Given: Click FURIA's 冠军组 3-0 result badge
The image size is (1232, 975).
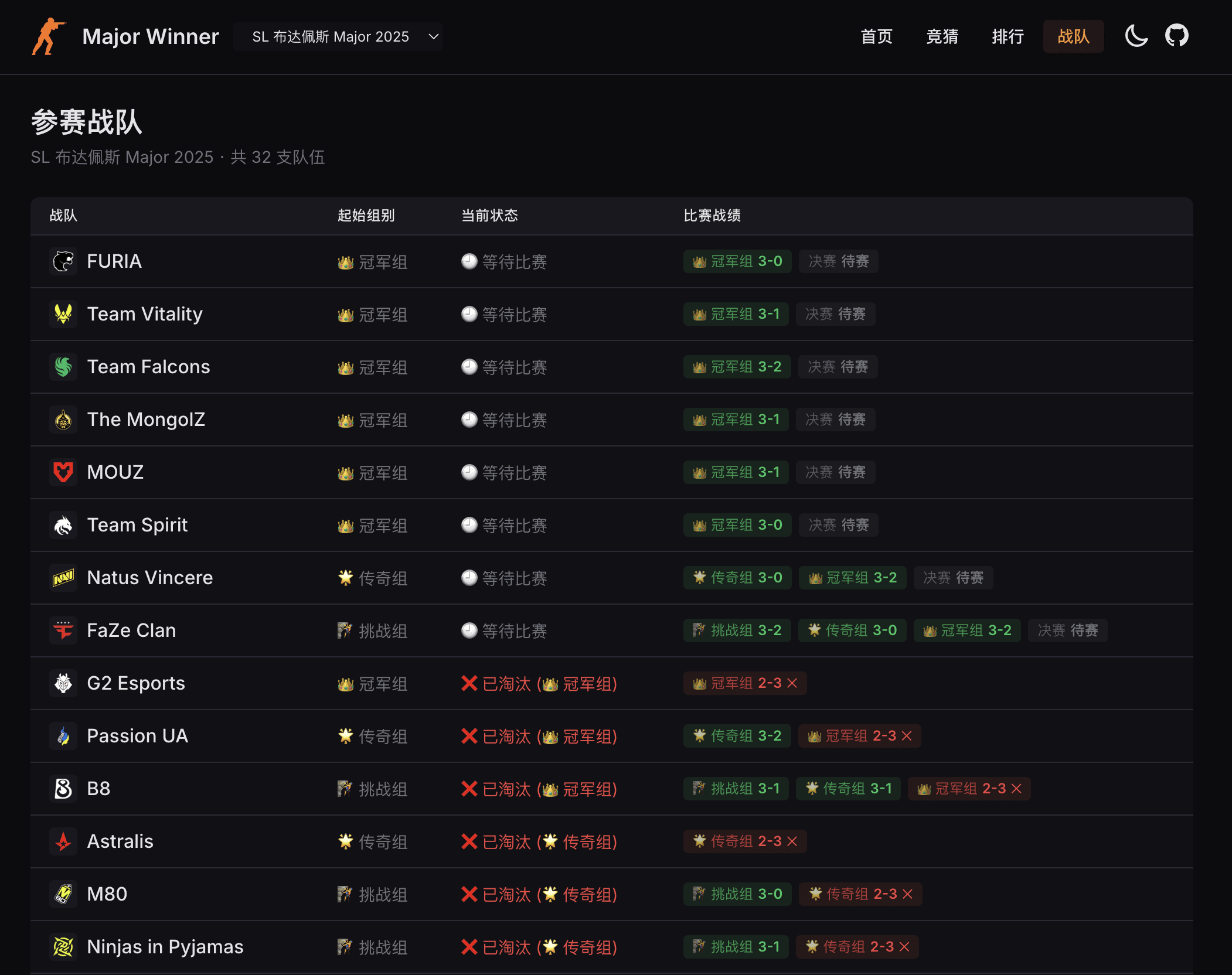Looking at the screenshot, I should 737,261.
